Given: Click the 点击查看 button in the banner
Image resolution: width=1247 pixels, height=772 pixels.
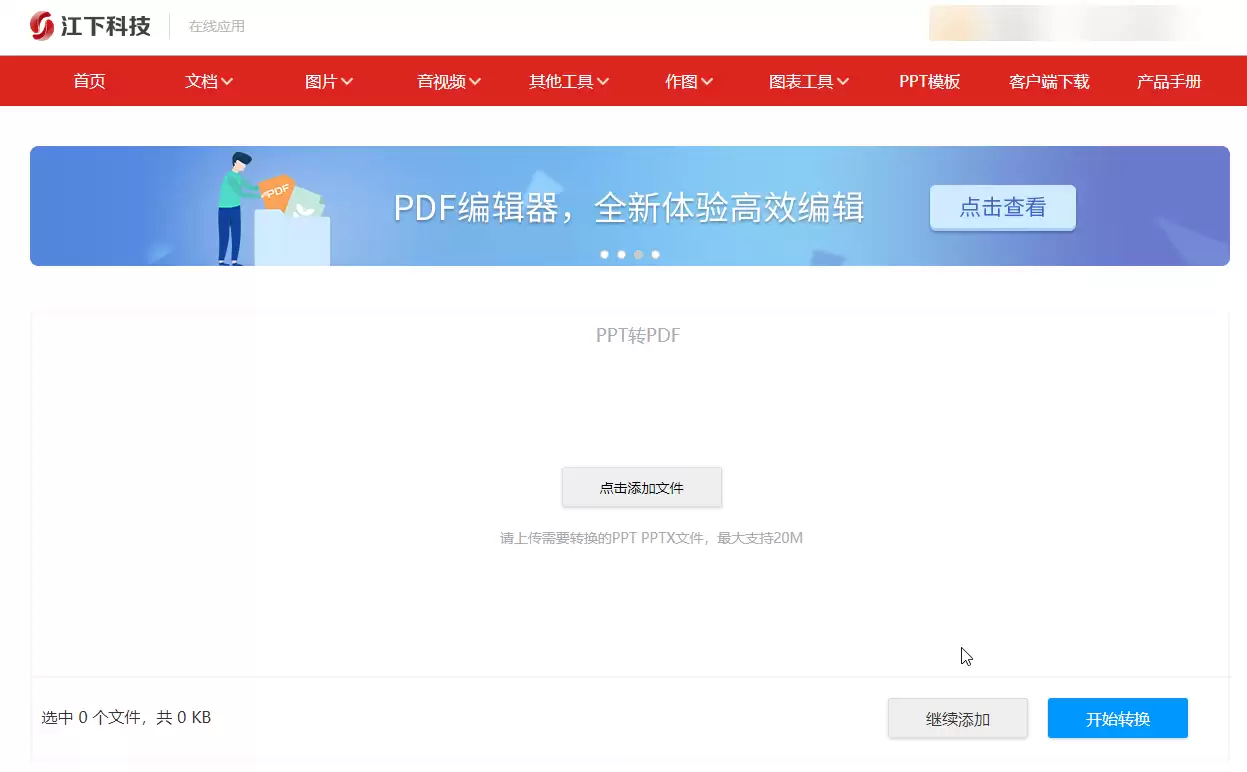Looking at the screenshot, I should 1002,207.
